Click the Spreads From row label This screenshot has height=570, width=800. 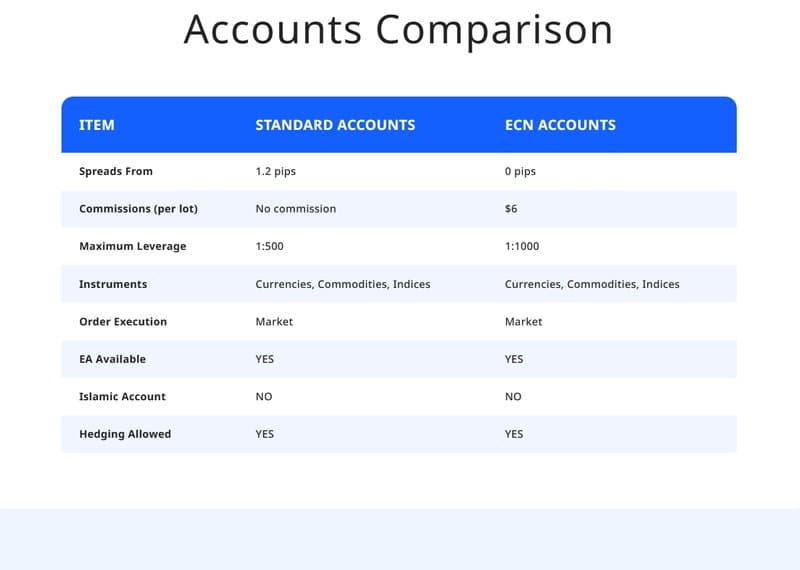116,171
